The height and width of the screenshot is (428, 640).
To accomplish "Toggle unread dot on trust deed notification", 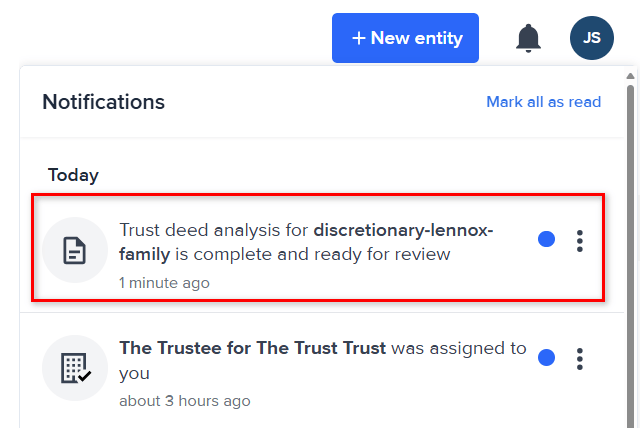I will pyautogui.click(x=546, y=239).
